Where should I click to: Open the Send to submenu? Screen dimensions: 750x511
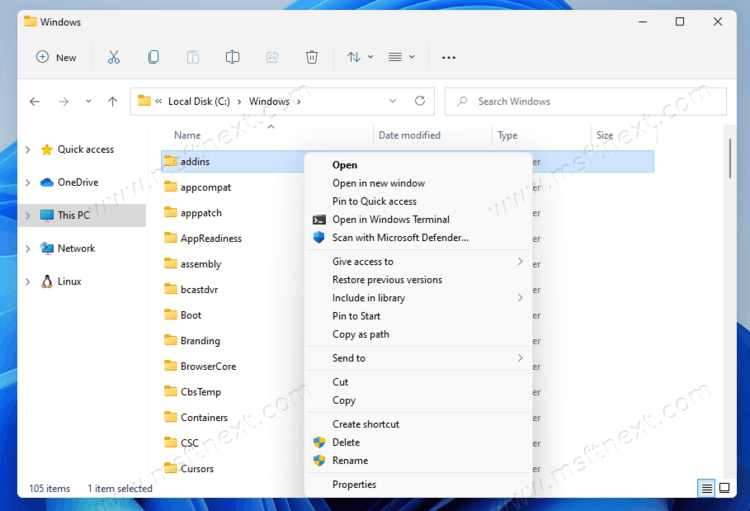[x=419, y=358]
